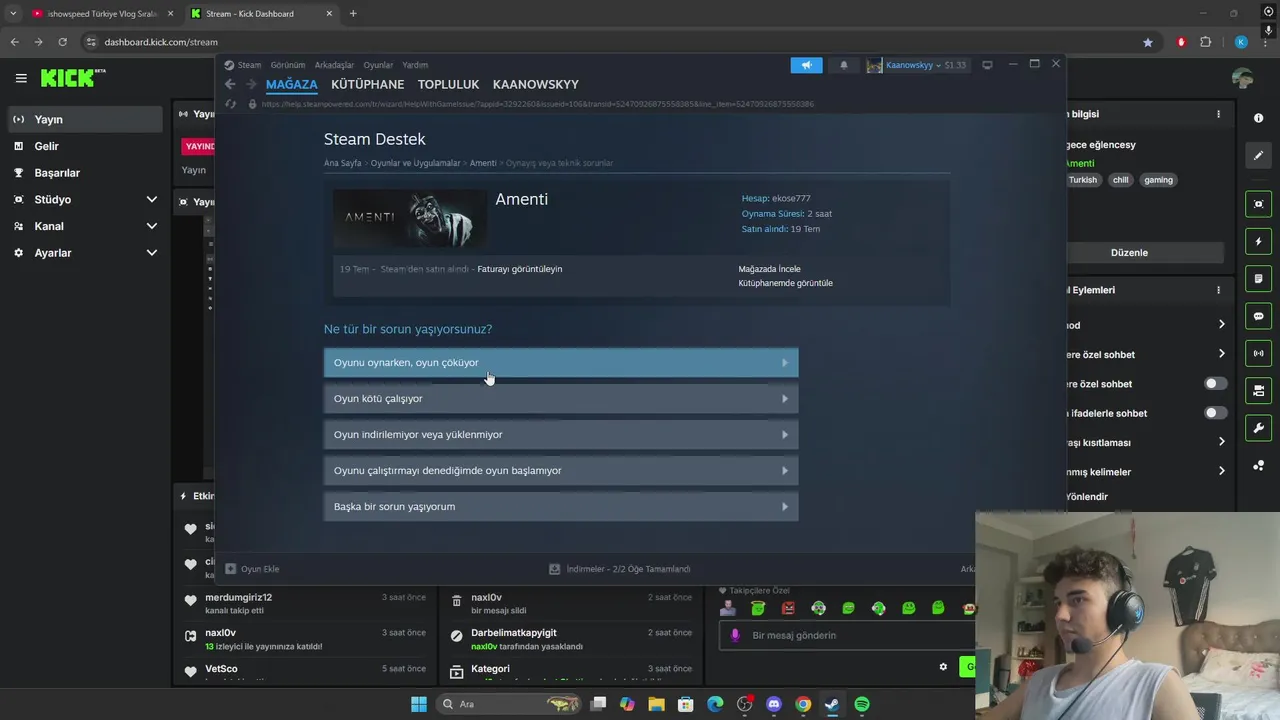This screenshot has width=1280, height=720.
Task: Go back in the Steam window
Action: pos(230,84)
